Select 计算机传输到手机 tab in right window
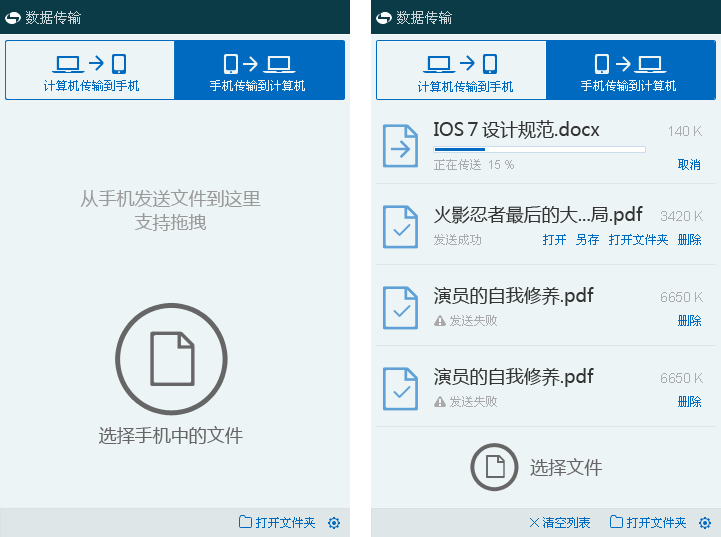Viewport: 721px width, 537px height. coord(462,70)
